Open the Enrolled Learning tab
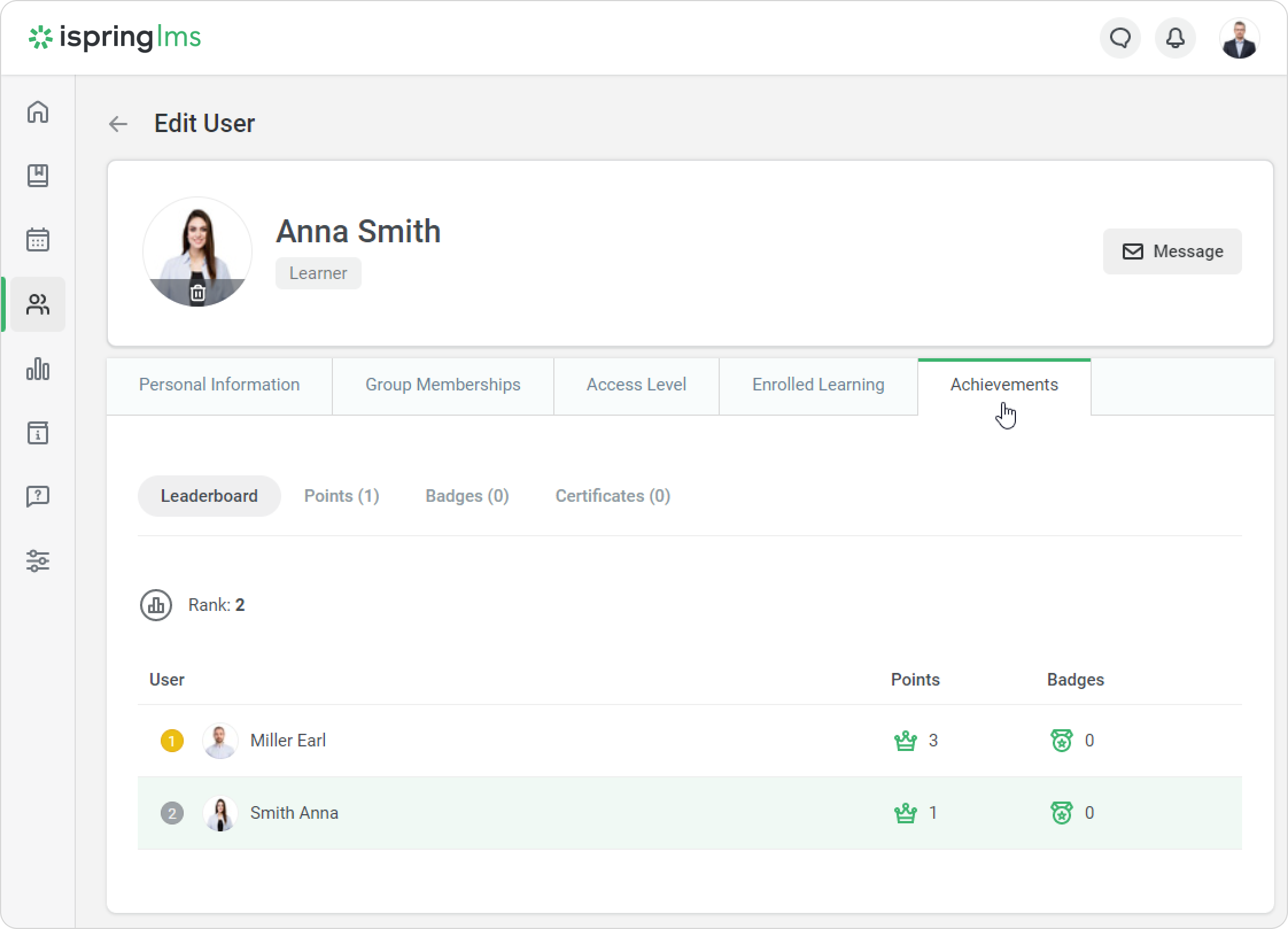Image resolution: width=1288 pixels, height=929 pixels. [818, 385]
